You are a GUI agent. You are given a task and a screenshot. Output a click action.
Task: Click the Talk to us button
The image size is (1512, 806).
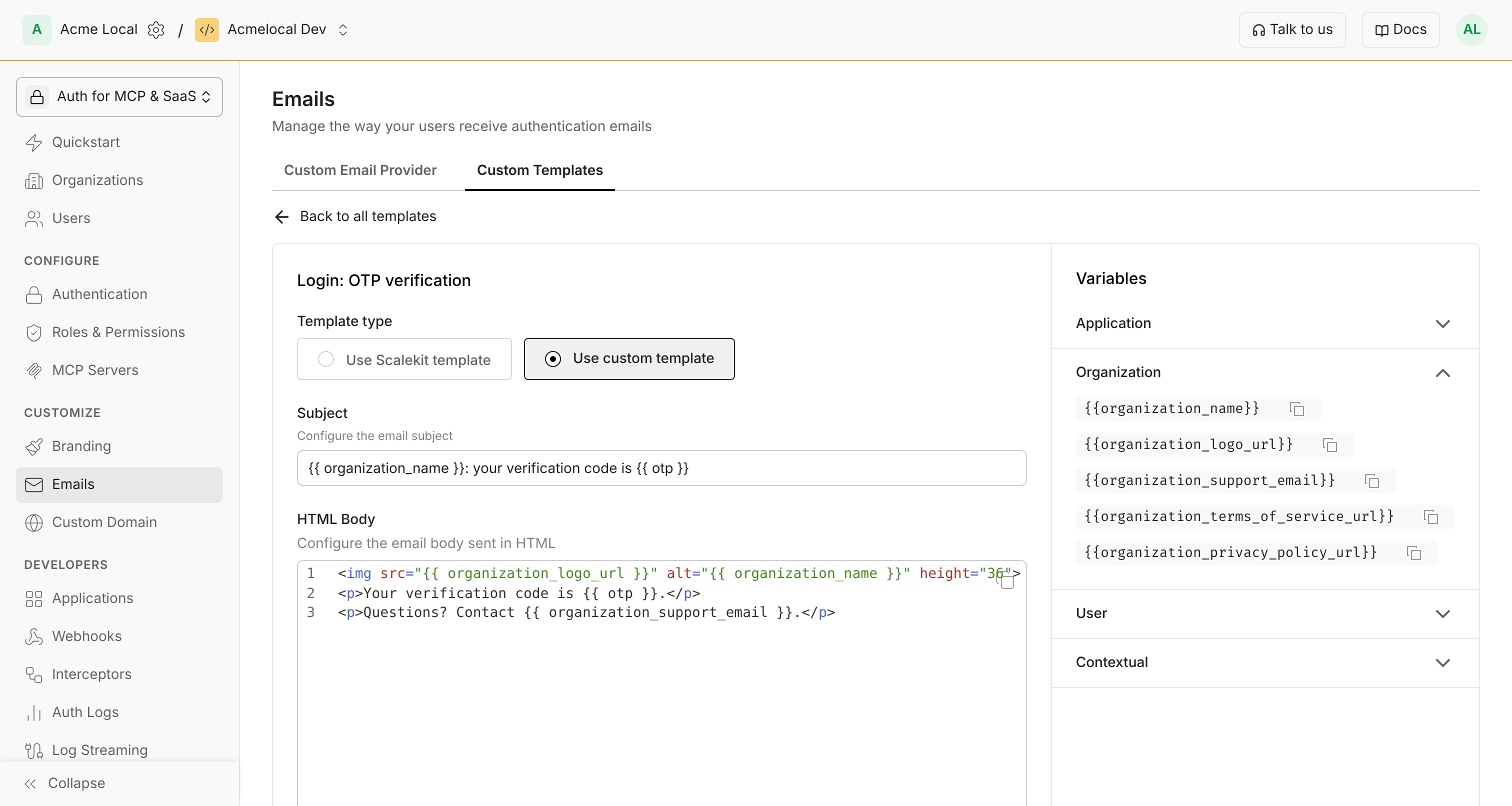(1292, 29)
